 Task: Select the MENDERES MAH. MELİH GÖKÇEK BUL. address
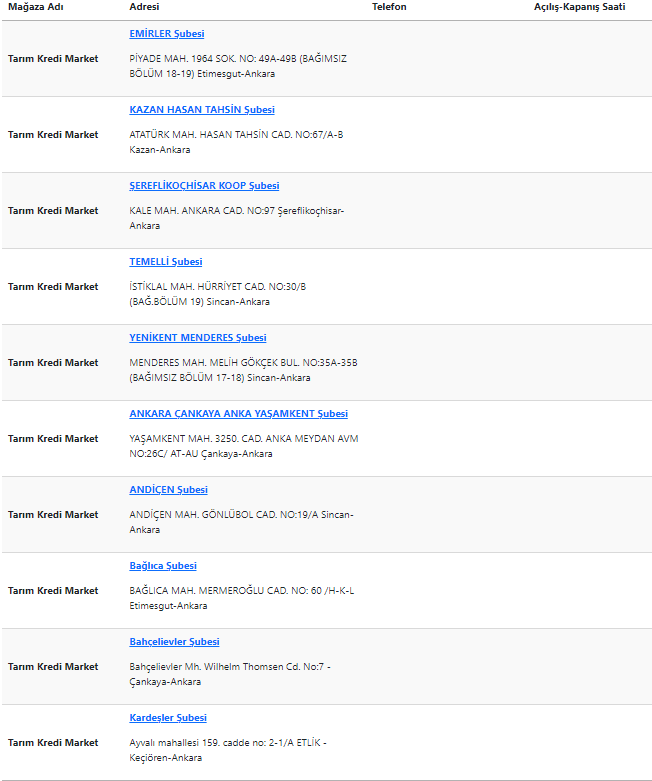click(244, 370)
